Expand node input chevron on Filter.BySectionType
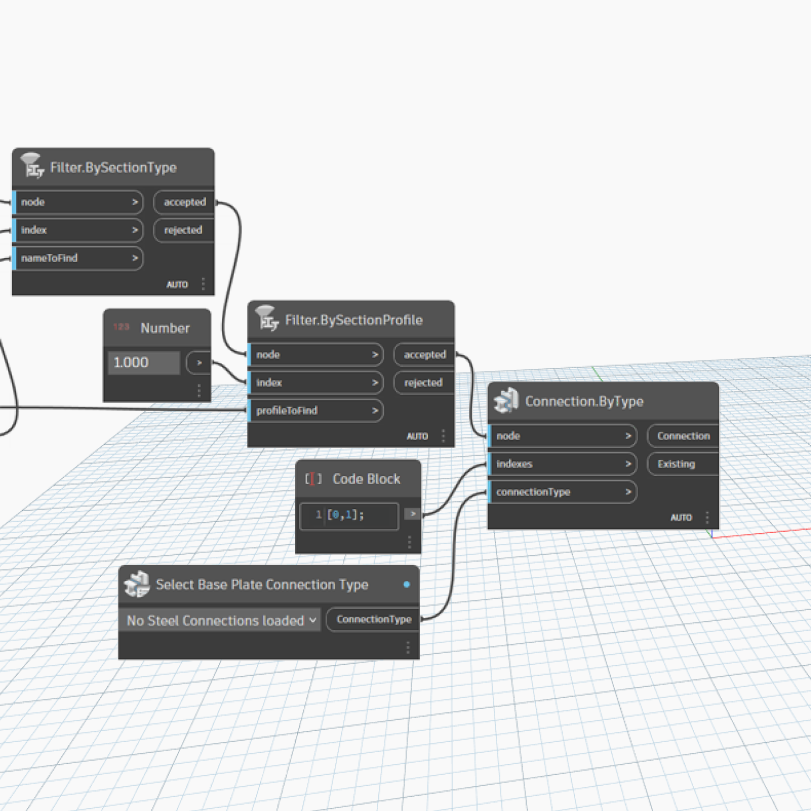Image resolution: width=811 pixels, height=811 pixels. point(135,202)
